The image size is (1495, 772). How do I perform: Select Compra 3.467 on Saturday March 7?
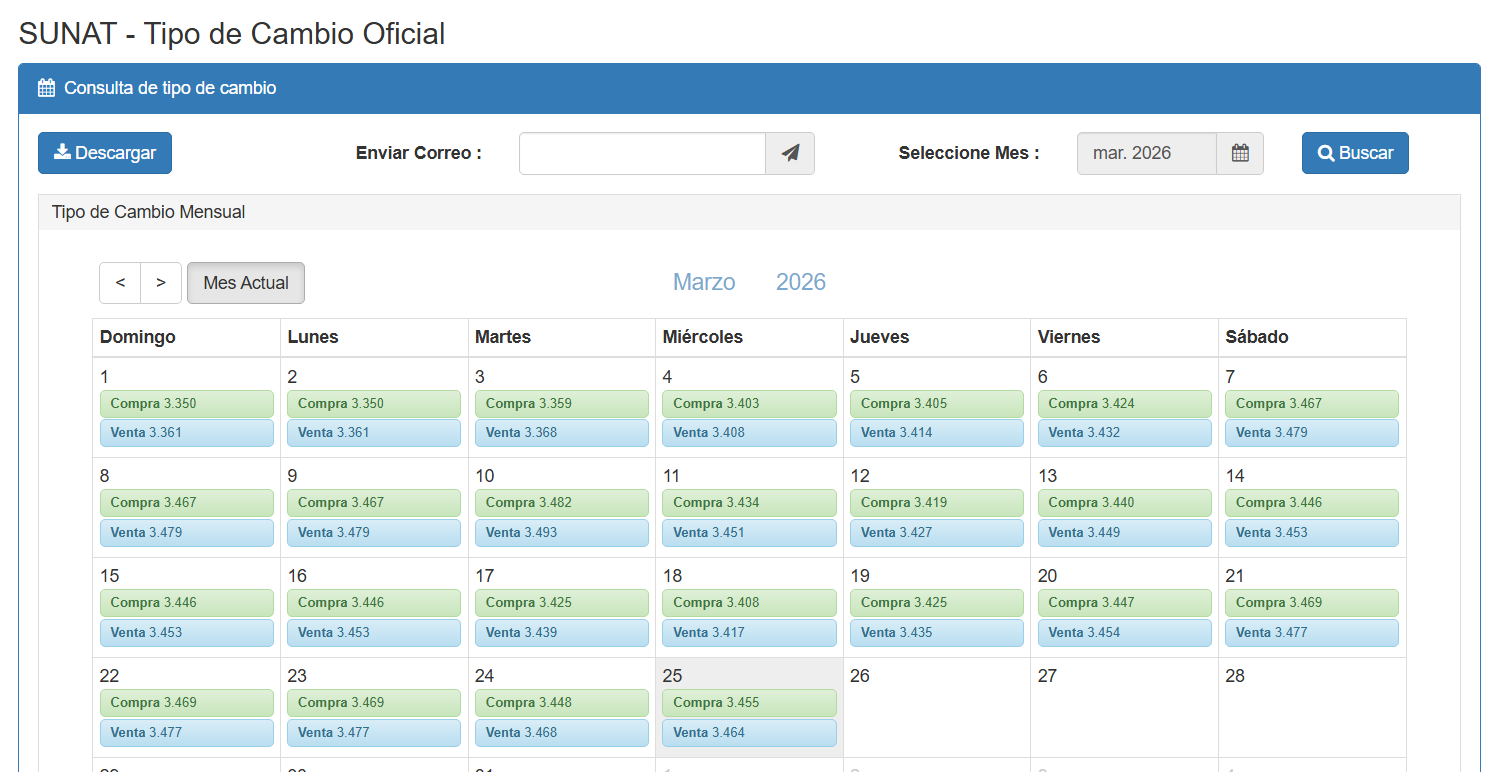pyautogui.click(x=1311, y=404)
